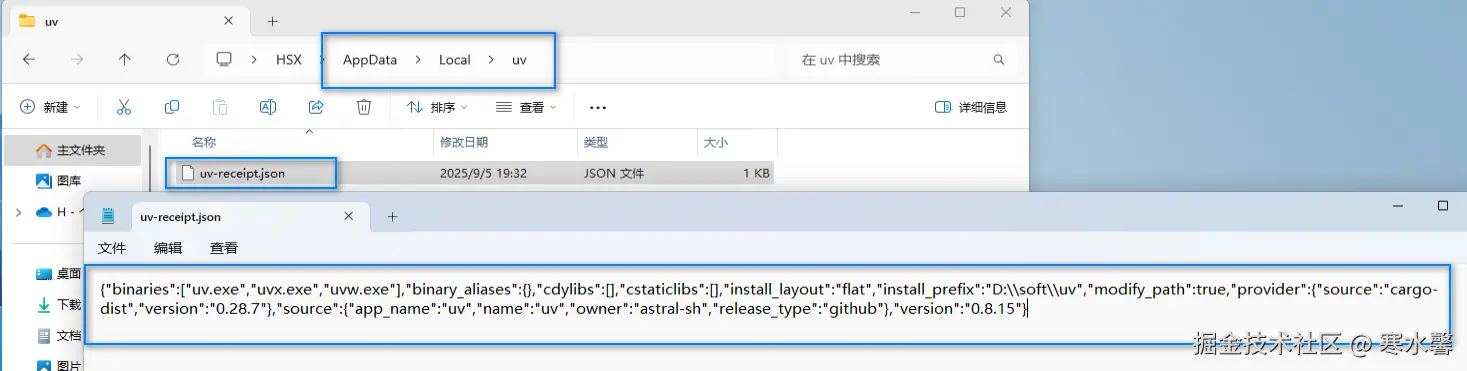
Task: Go forward in File Explorer
Action: coord(77,60)
